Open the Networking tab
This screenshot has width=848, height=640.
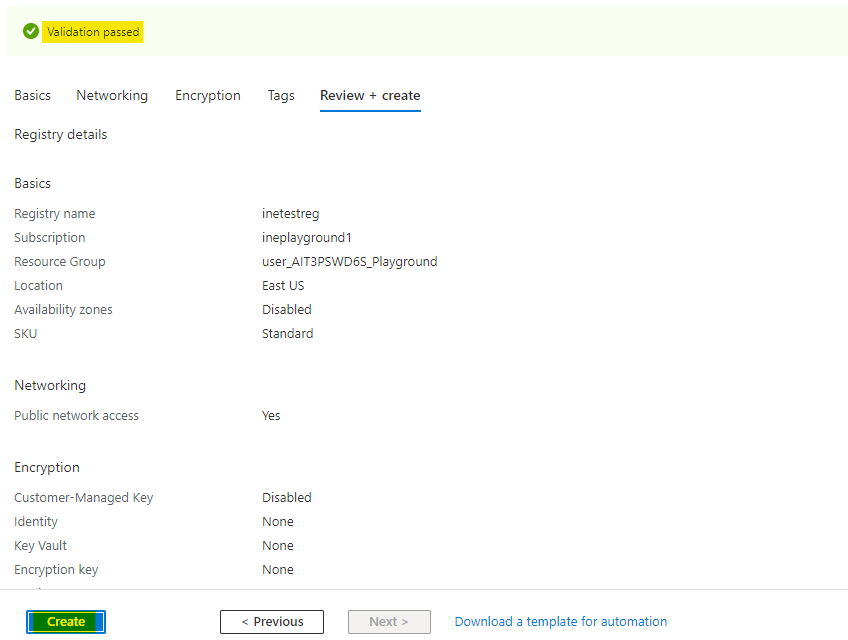(112, 96)
